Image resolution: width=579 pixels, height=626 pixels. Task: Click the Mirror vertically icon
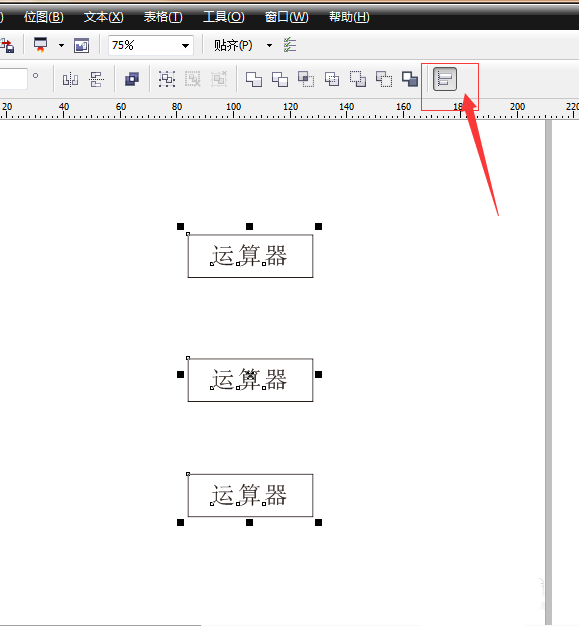[96, 79]
